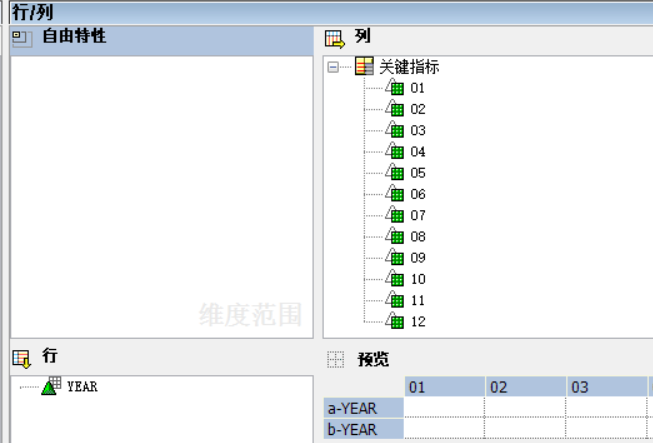Select the 关键指标 label in columns tree
The image size is (653, 443).
(409, 67)
